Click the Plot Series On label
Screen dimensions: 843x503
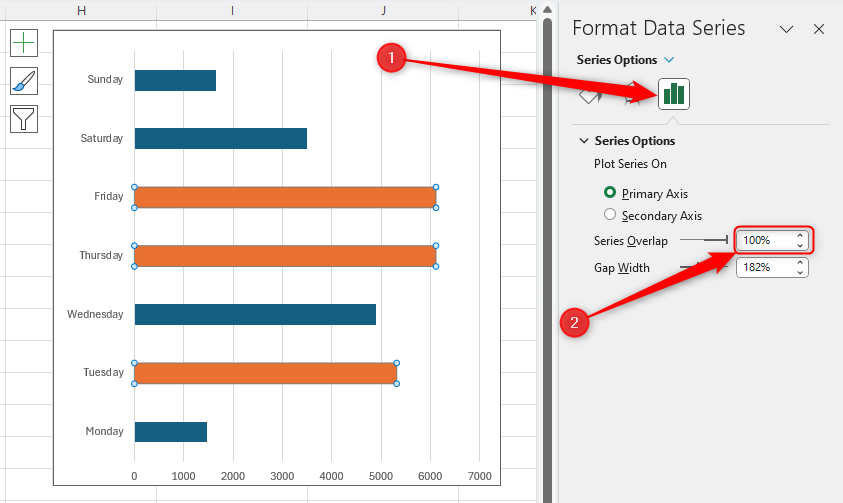tap(630, 164)
